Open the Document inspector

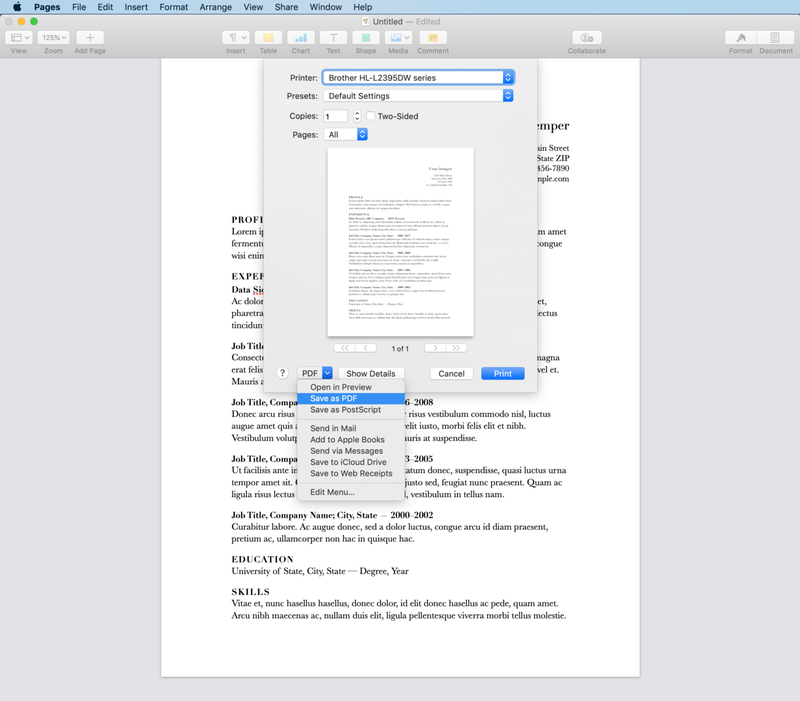776,38
